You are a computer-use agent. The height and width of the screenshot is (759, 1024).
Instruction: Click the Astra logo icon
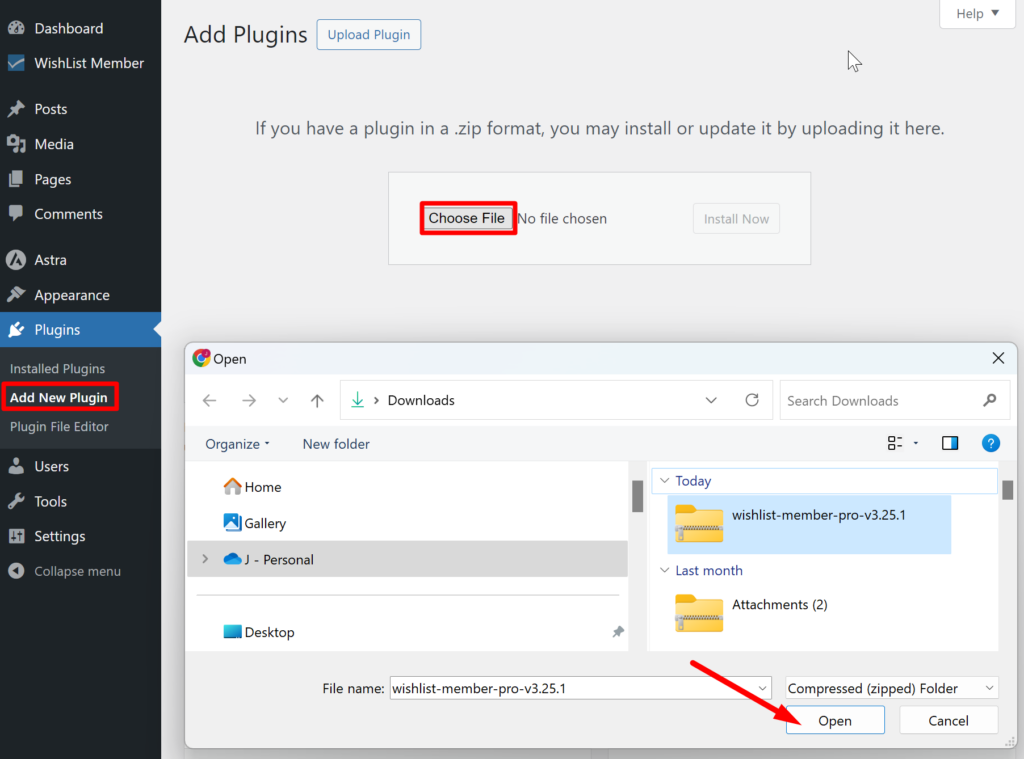tap(16, 260)
